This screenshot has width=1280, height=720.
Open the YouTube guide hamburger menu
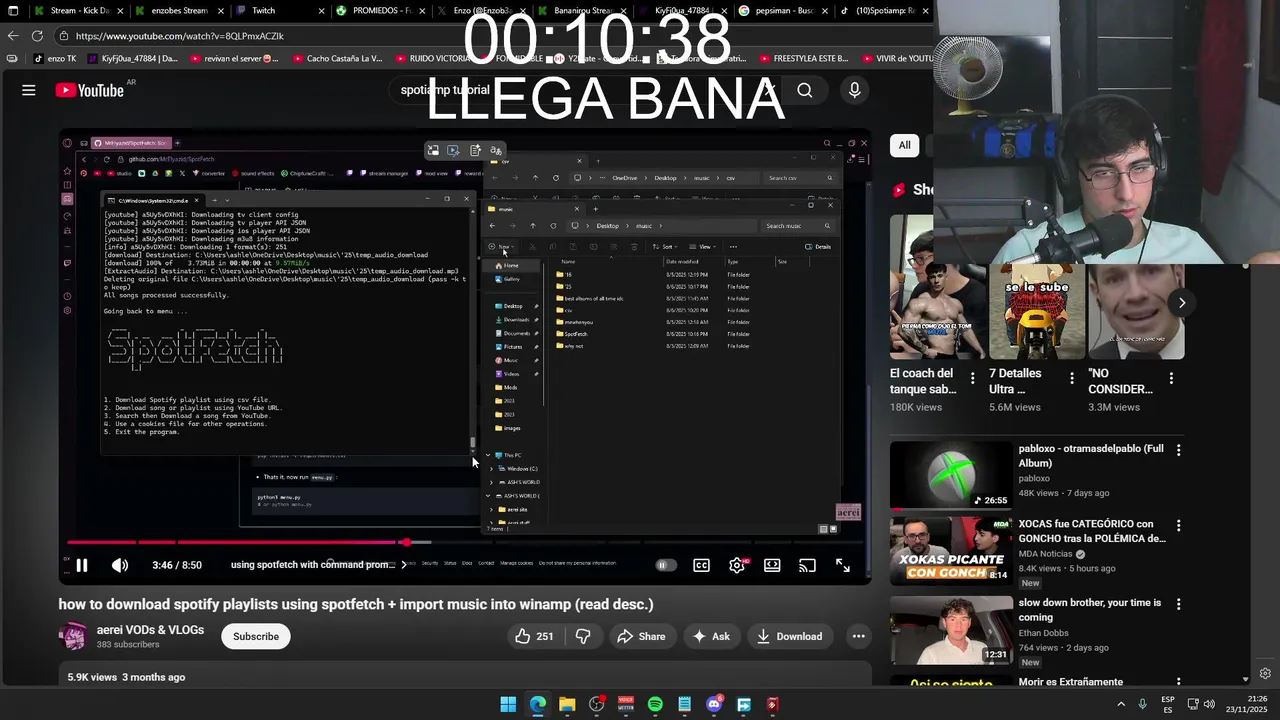click(x=29, y=90)
